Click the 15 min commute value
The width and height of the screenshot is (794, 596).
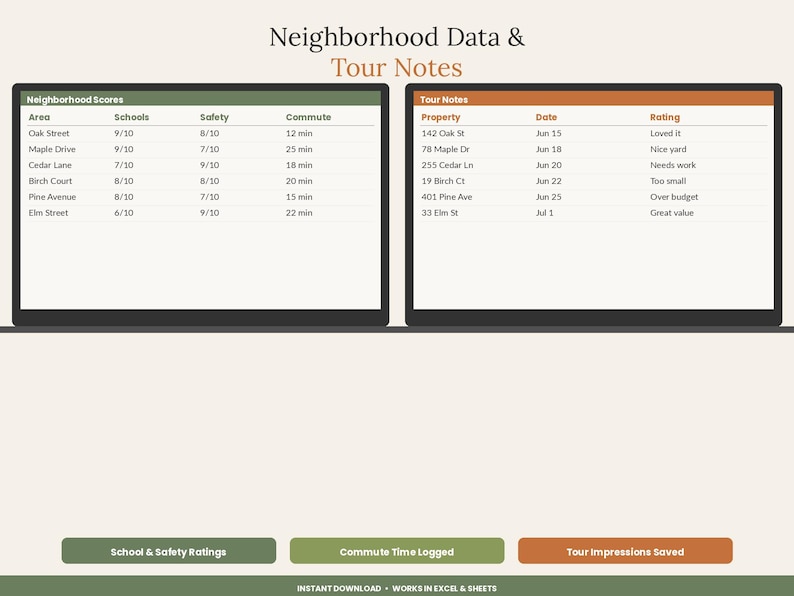click(x=299, y=196)
